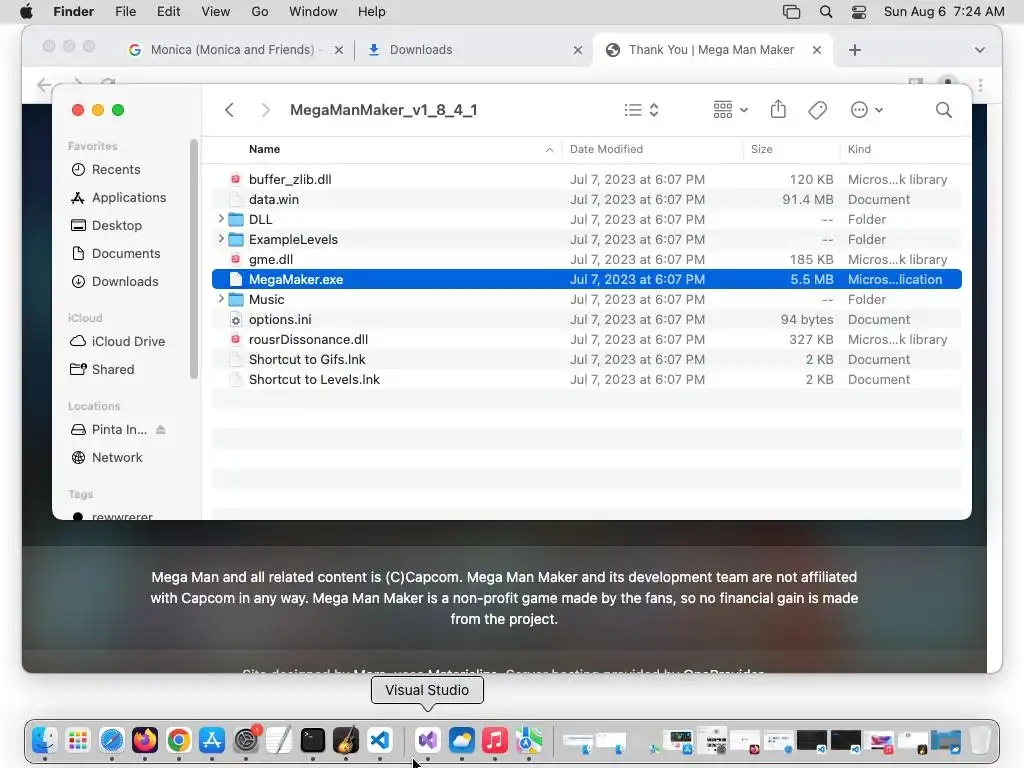Switch to the Monica and Friends browser tab

click(232, 50)
